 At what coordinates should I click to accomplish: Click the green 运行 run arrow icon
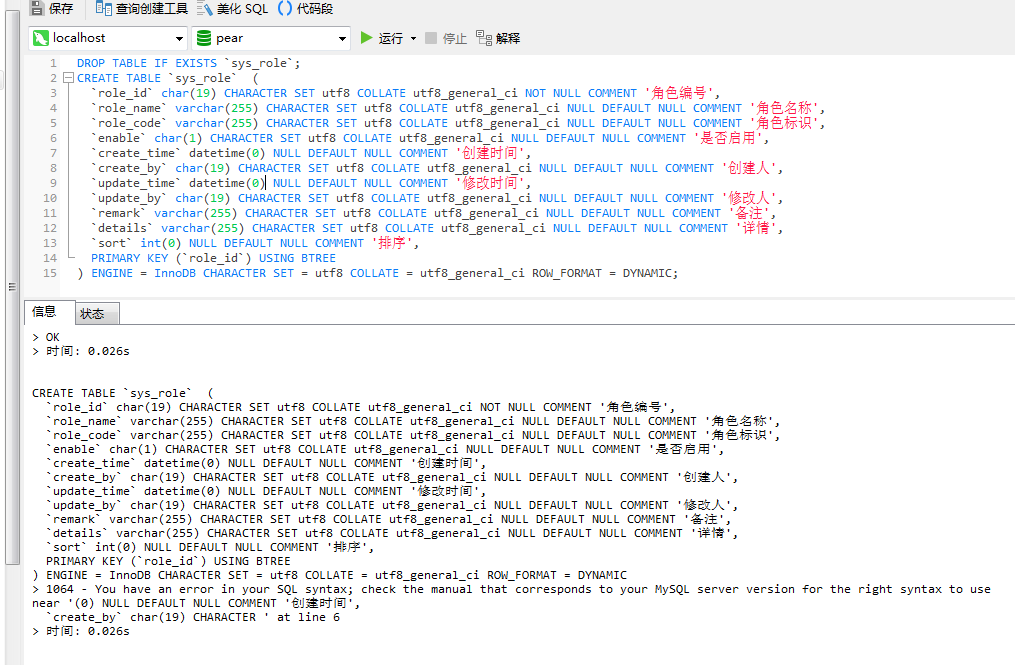[x=367, y=37]
